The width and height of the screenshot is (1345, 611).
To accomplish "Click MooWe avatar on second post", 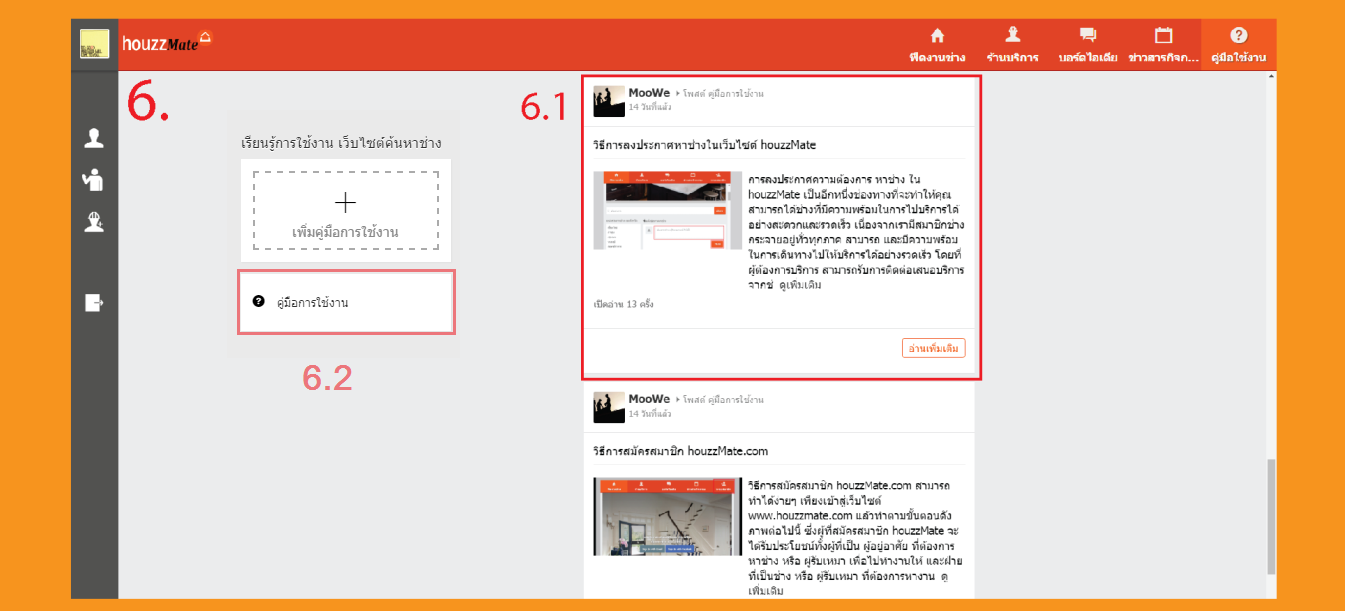I will (x=609, y=408).
